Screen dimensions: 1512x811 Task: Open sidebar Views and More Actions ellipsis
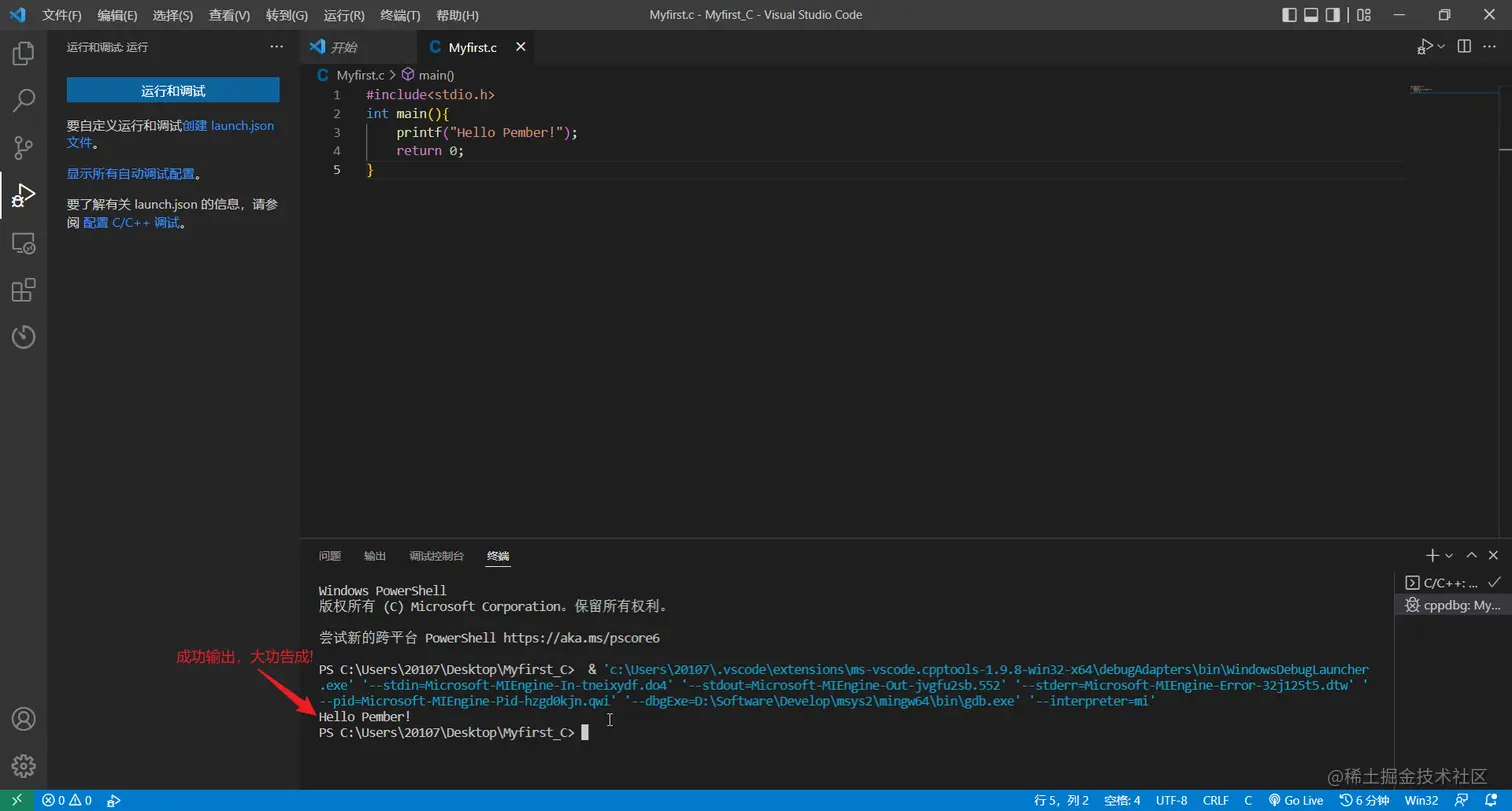pos(277,47)
